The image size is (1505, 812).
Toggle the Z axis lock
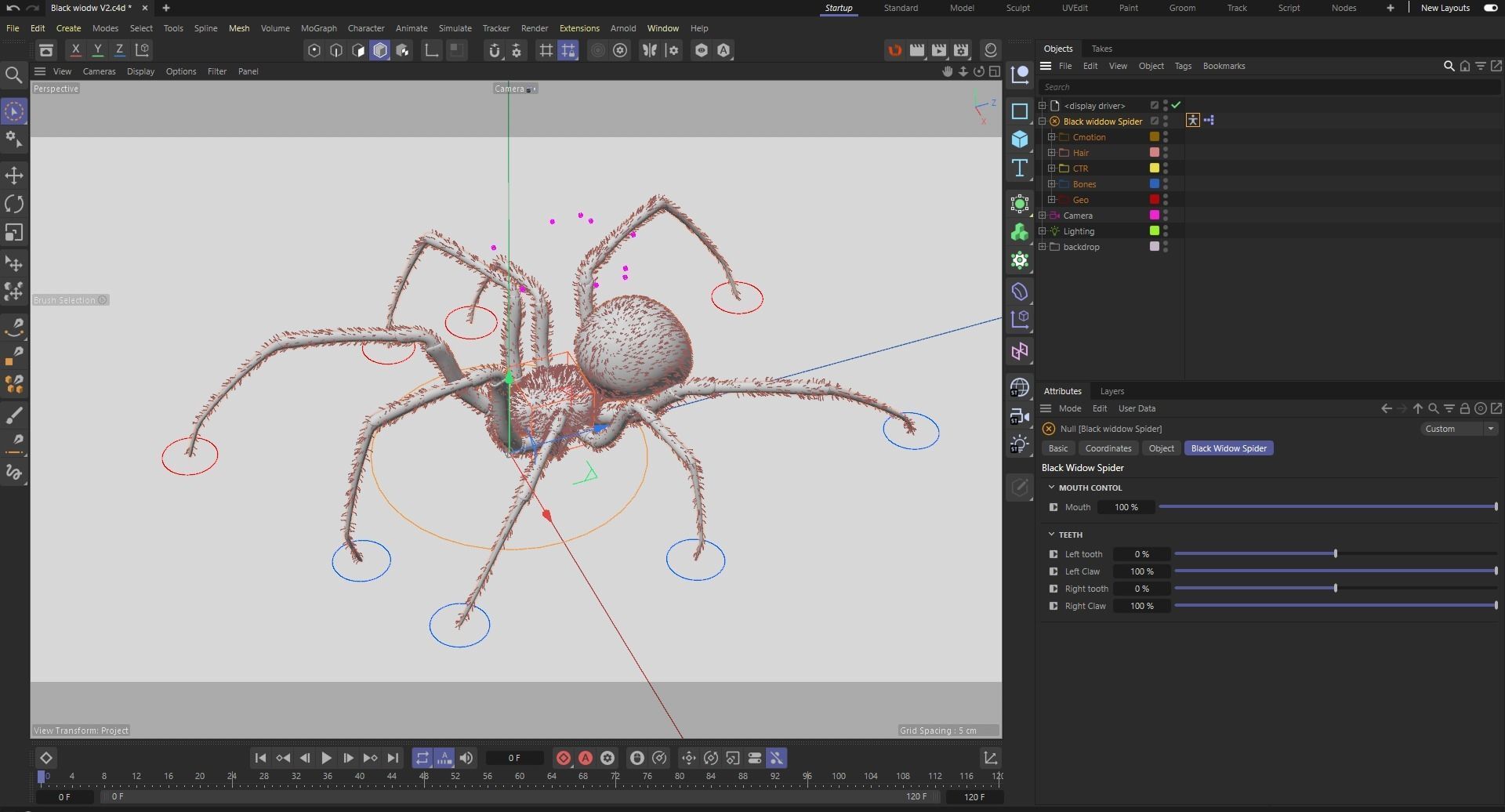click(119, 49)
